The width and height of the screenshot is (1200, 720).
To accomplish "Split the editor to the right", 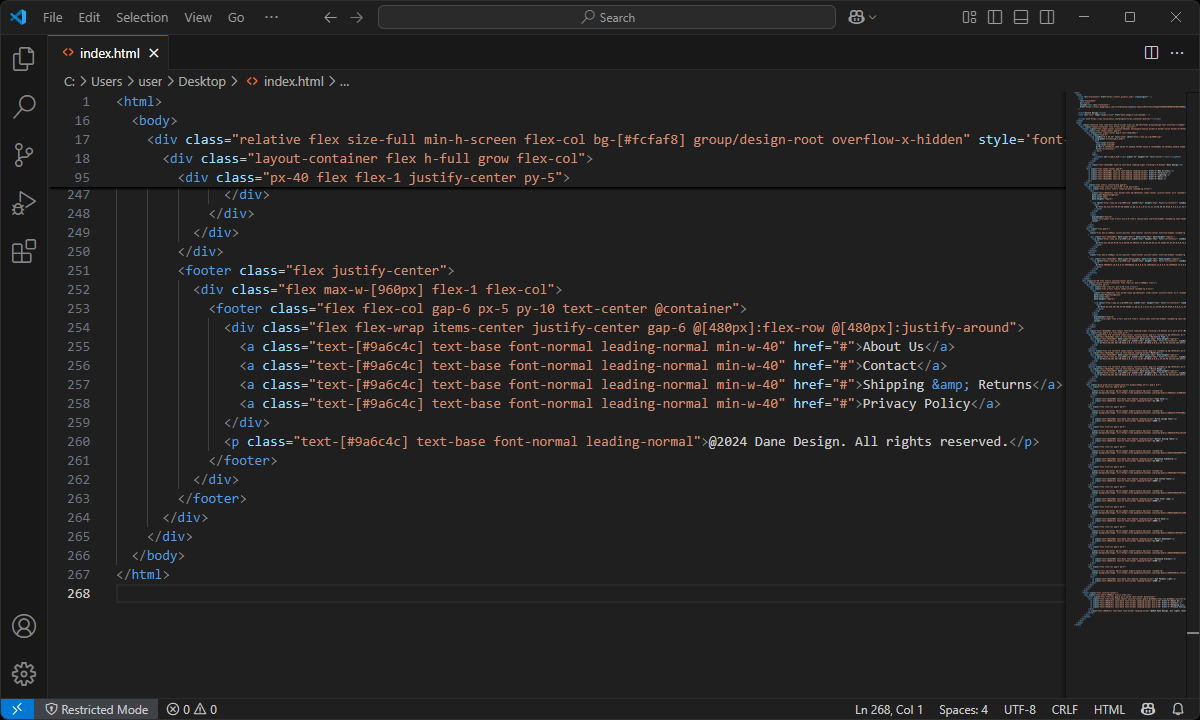I will [1151, 52].
